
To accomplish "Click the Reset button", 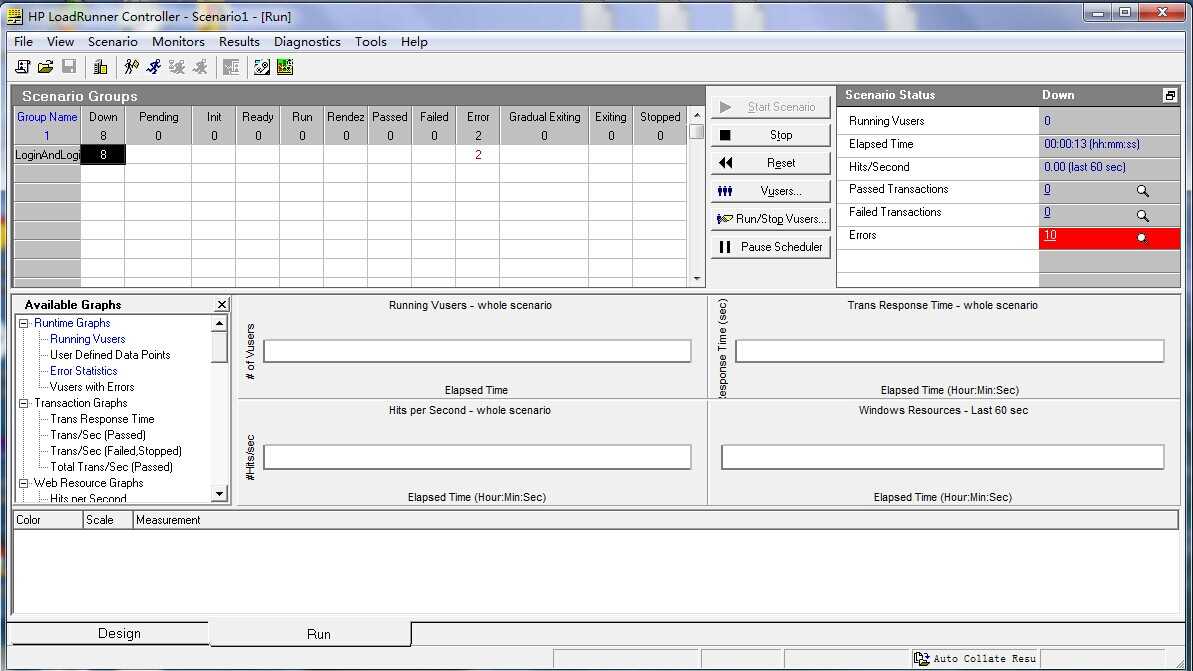I will point(771,163).
